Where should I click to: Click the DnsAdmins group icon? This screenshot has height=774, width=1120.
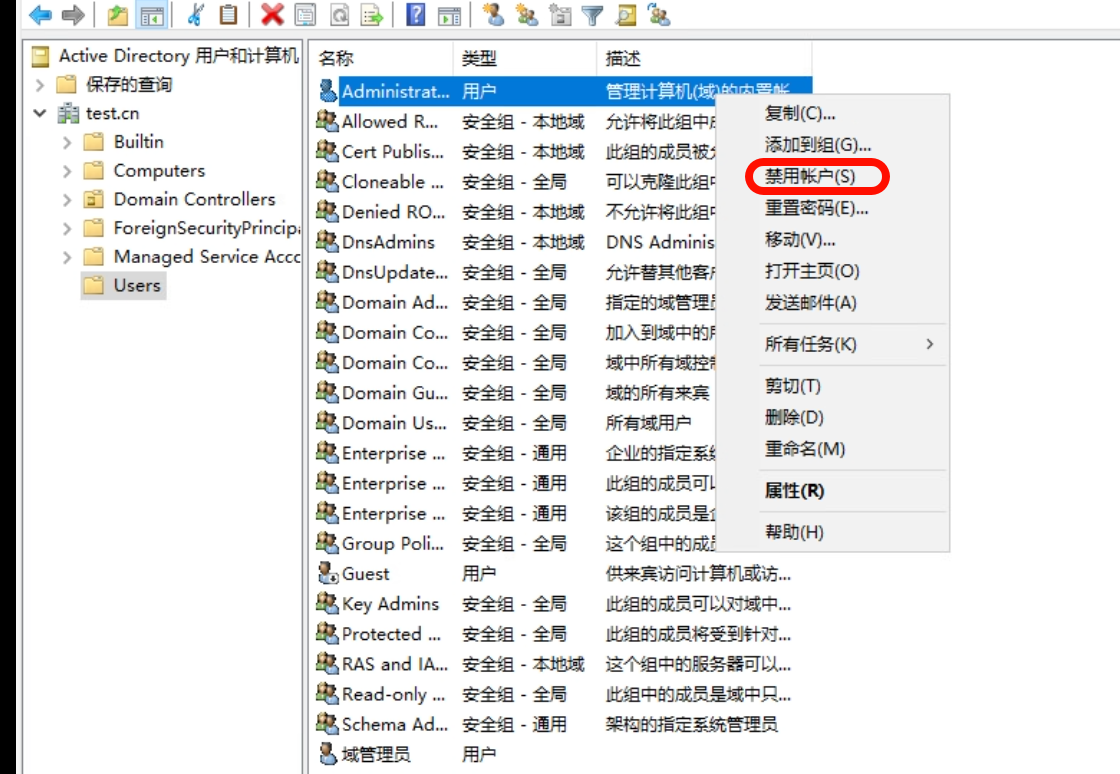coord(328,242)
